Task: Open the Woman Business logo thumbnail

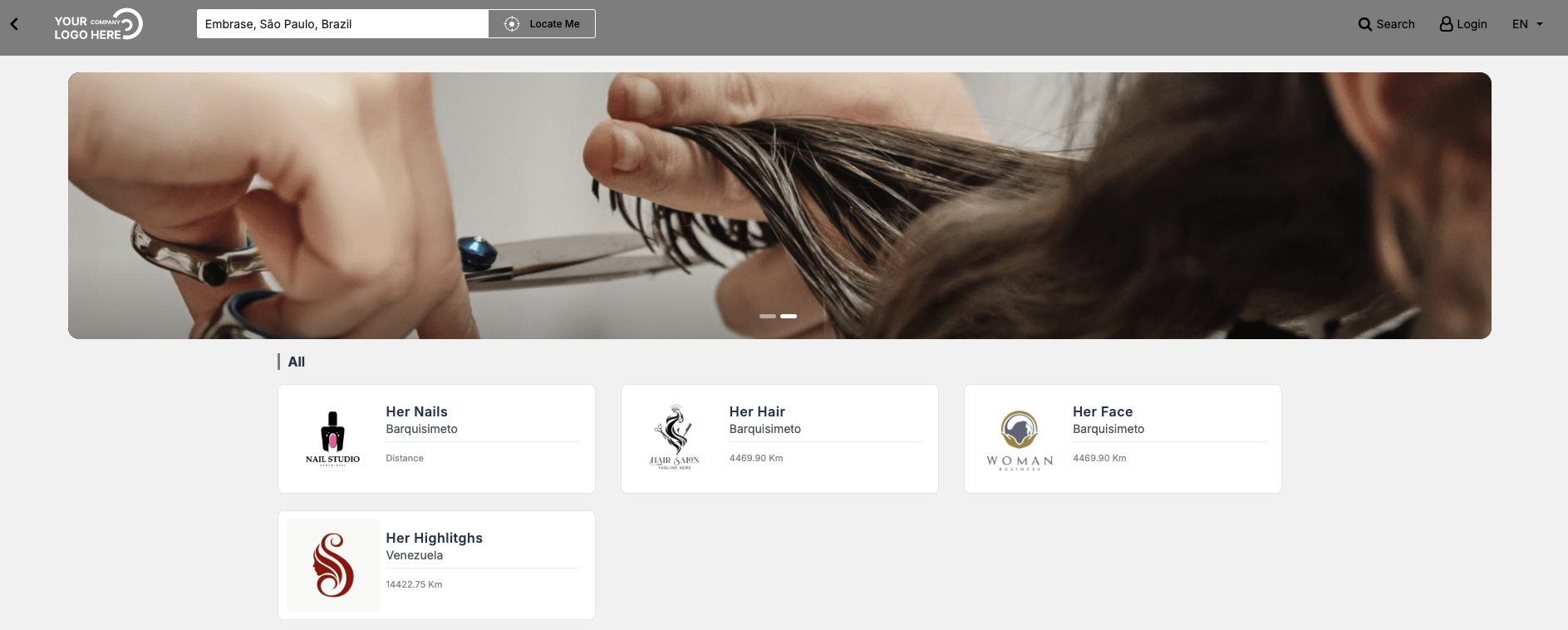Action: point(1020,441)
